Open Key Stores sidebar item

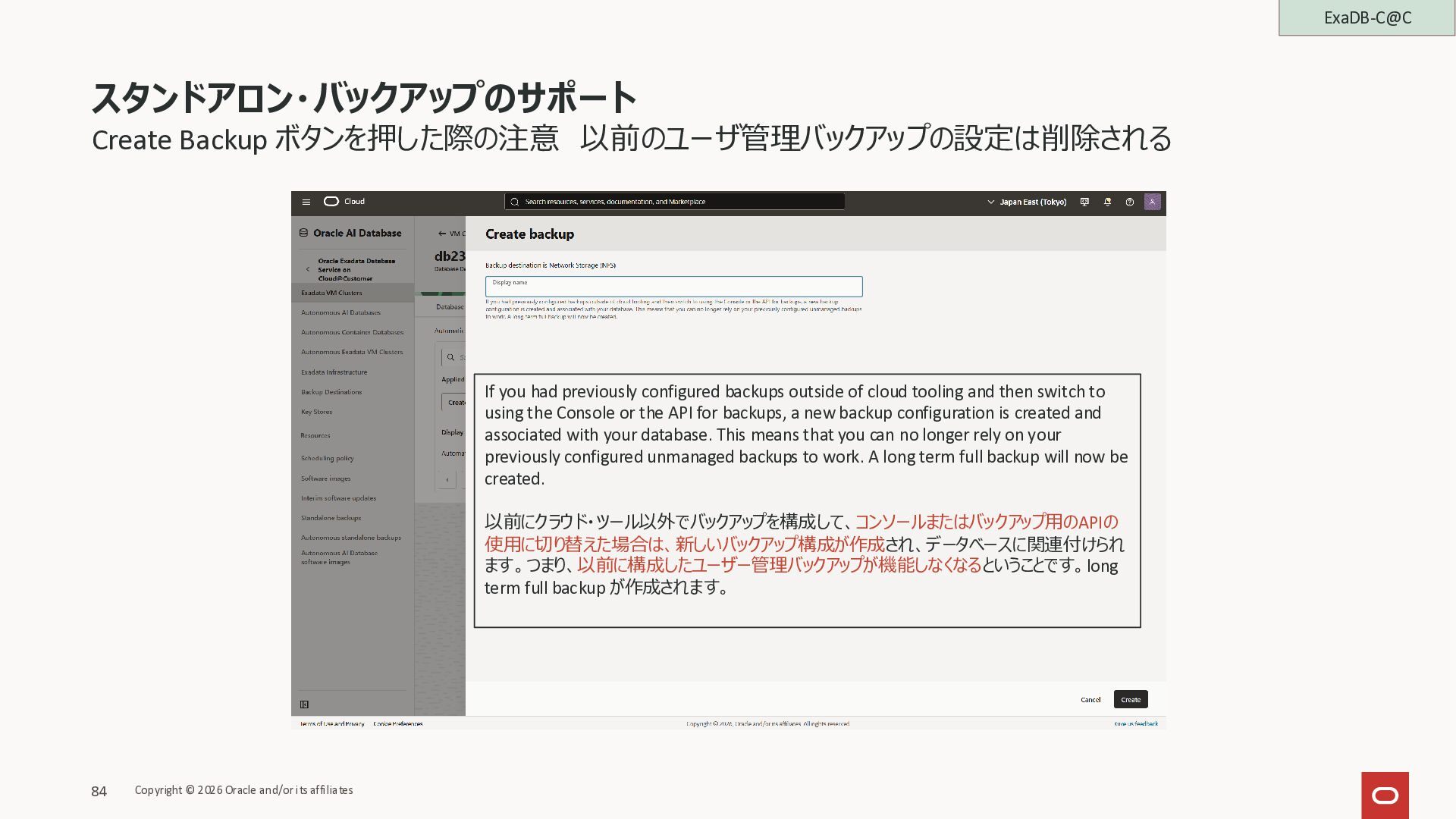click(316, 412)
